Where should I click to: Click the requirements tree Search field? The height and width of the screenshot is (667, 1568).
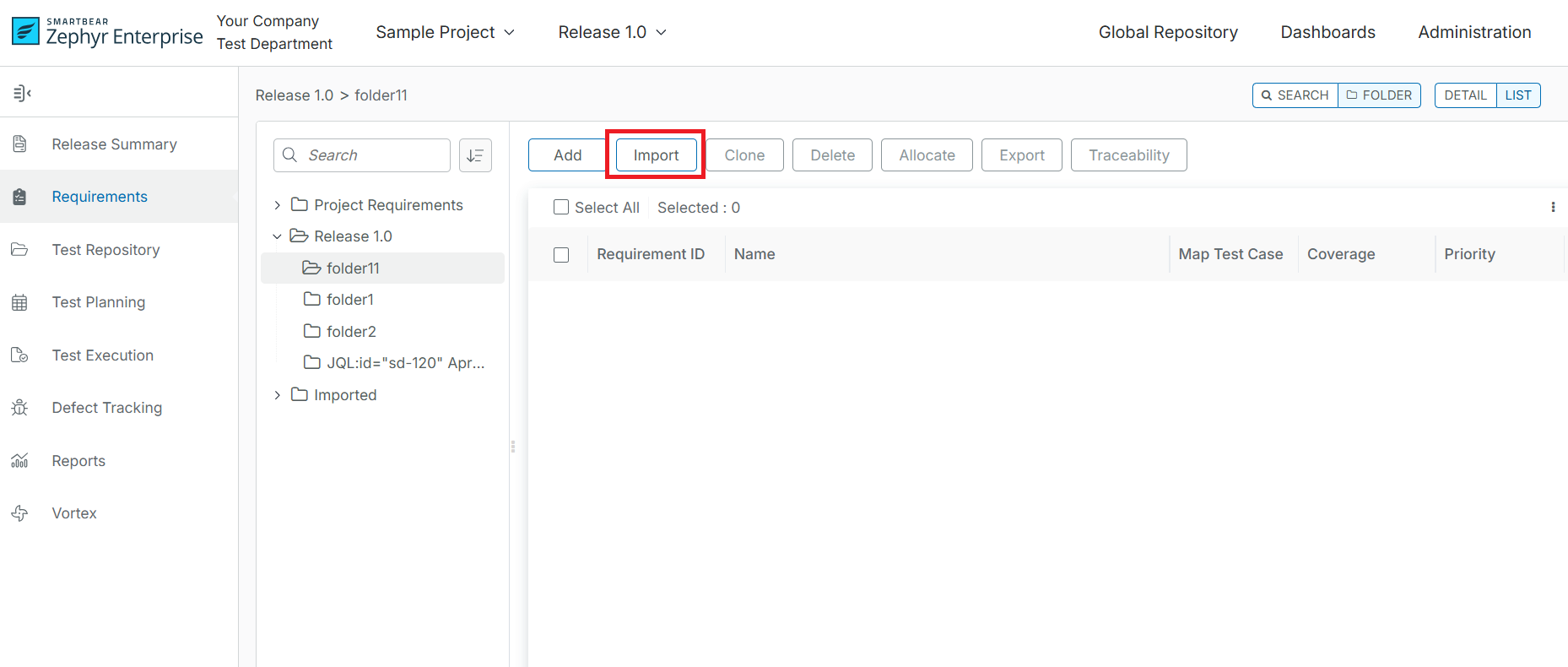(x=371, y=155)
